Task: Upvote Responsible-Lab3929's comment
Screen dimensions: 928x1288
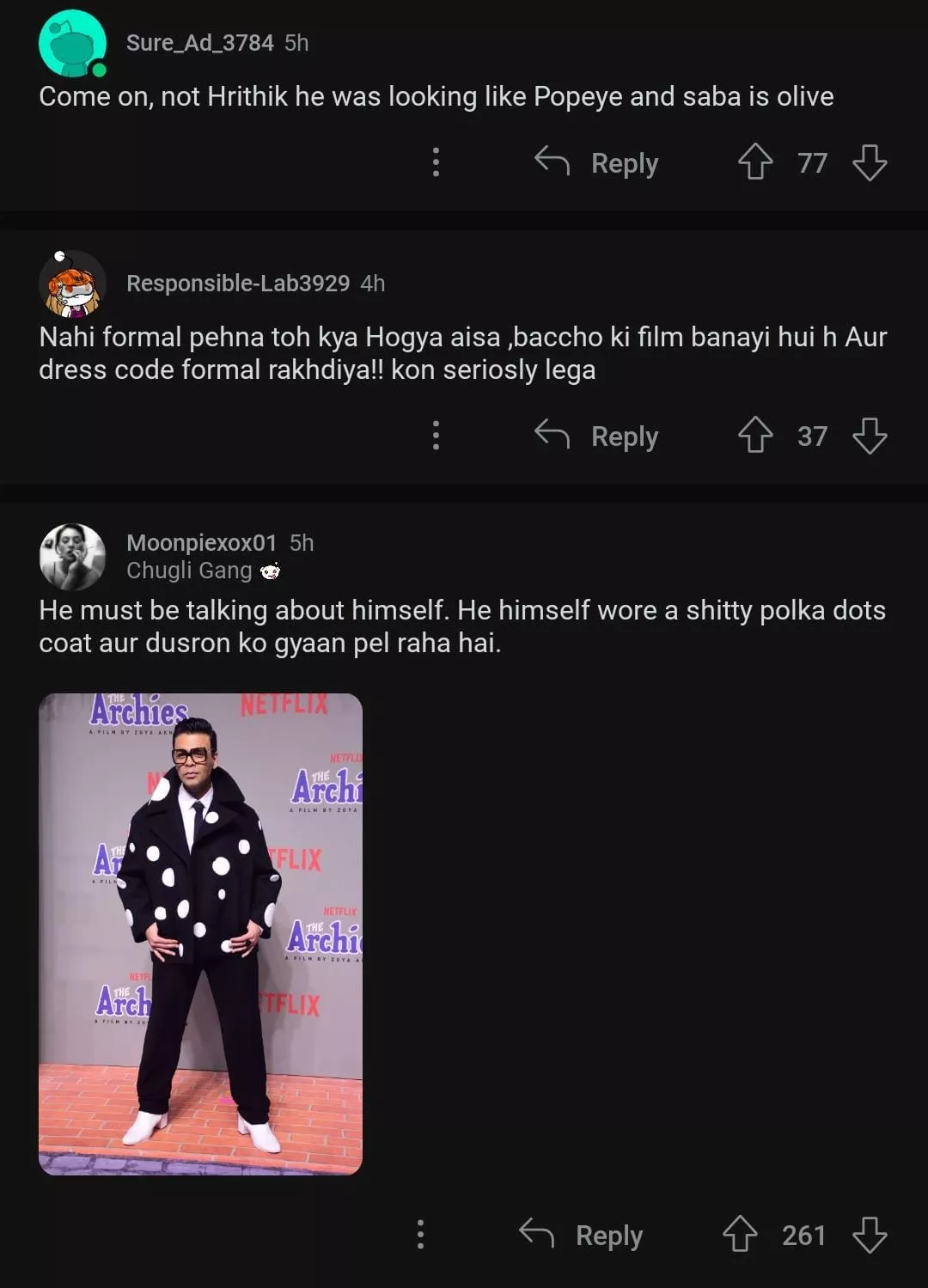Action: click(x=755, y=435)
